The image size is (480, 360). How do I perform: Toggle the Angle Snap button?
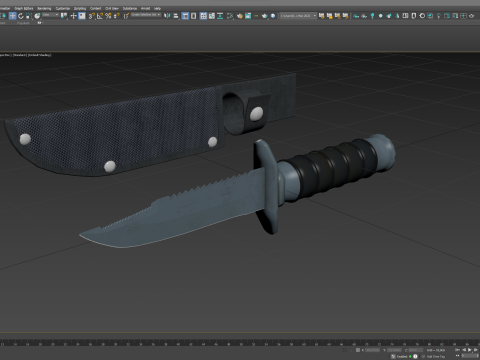(x=100, y=16)
